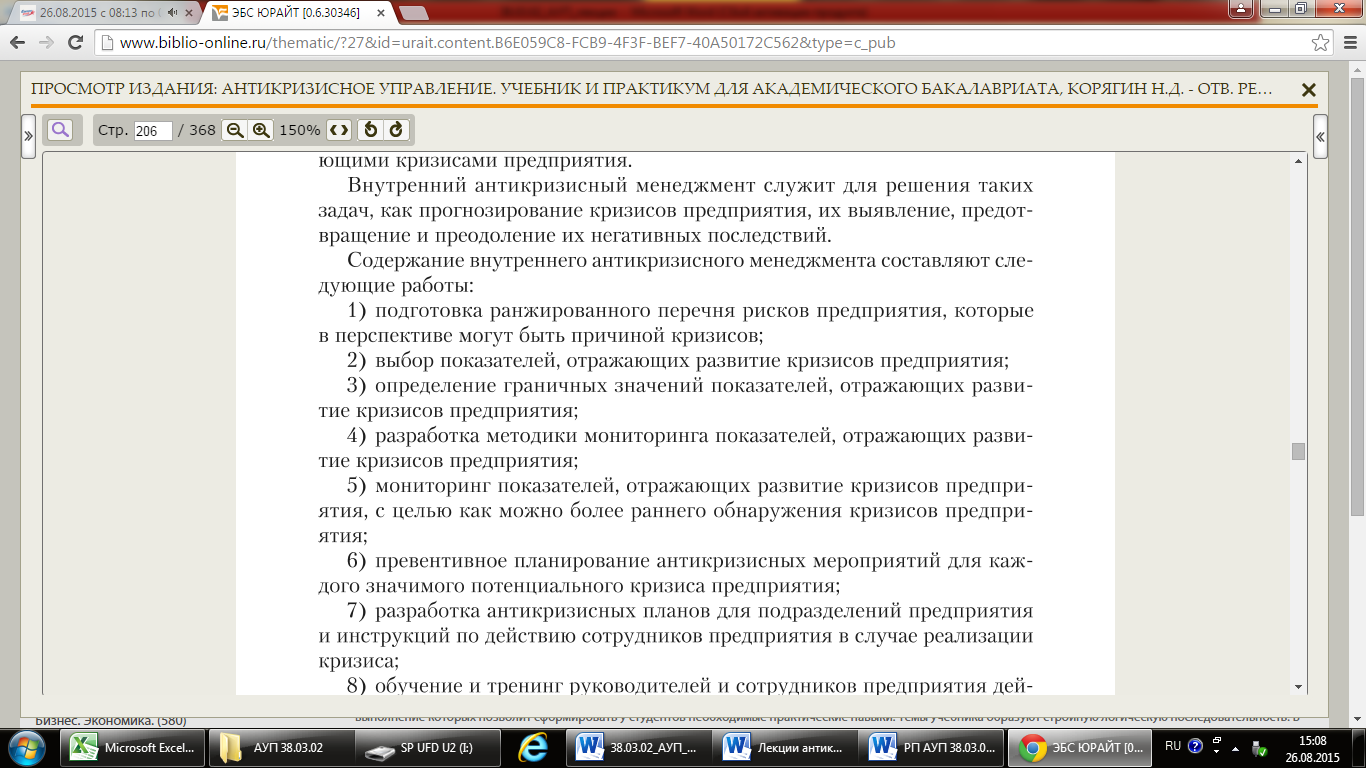Open SP UFD U2 (E:) drive taskbar window

pyautogui.click(x=428, y=747)
